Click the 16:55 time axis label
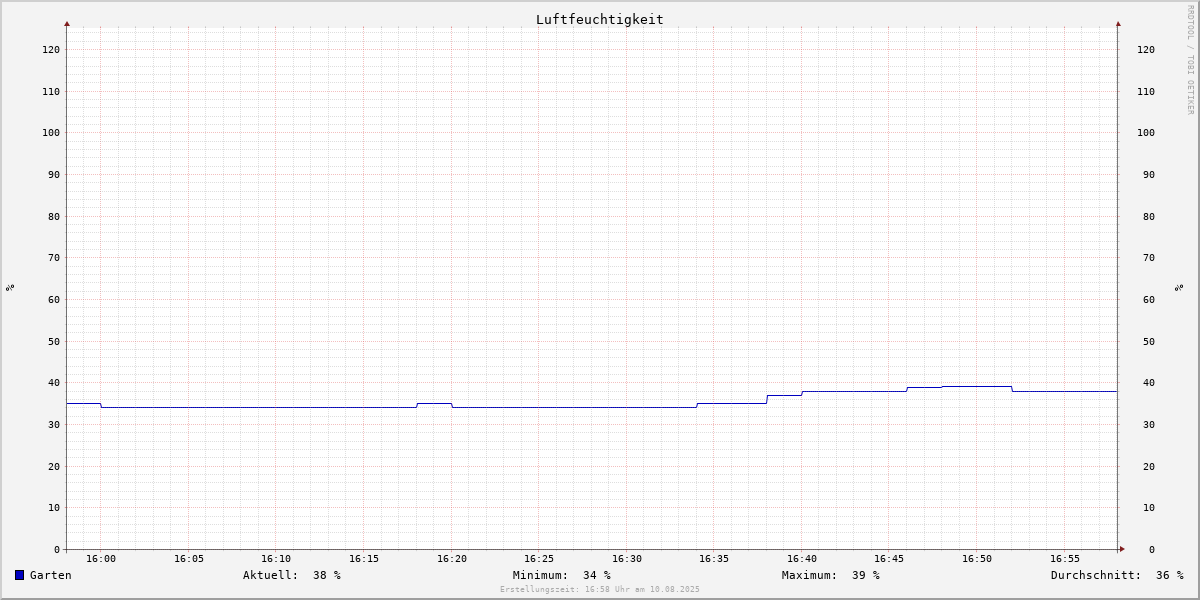Viewport: 1200px width, 600px height. pos(1065,559)
